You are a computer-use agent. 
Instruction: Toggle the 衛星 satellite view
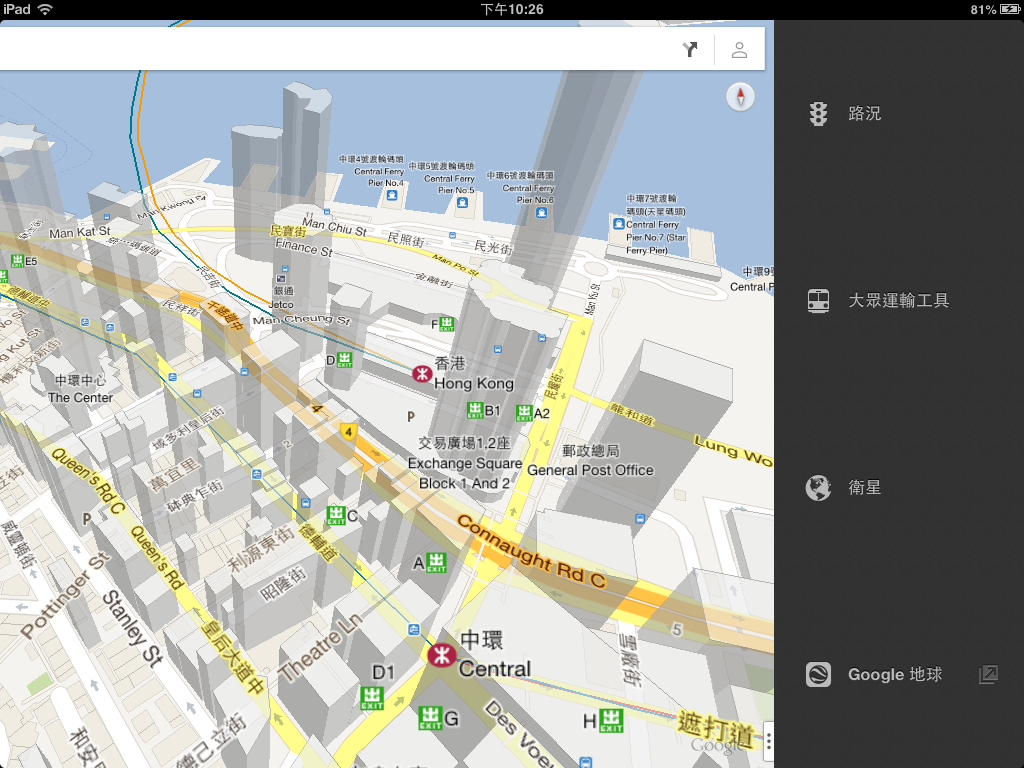(865, 488)
